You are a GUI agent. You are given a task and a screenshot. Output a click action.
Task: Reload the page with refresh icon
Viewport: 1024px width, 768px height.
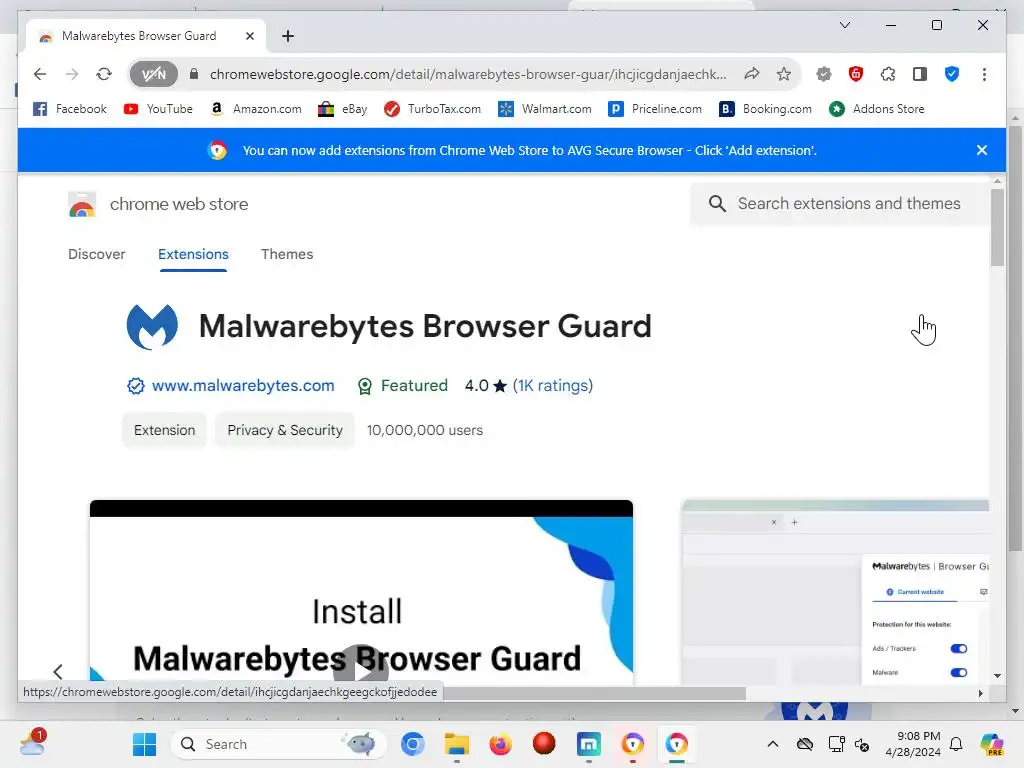pyautogui.click(x=104, y=74)
